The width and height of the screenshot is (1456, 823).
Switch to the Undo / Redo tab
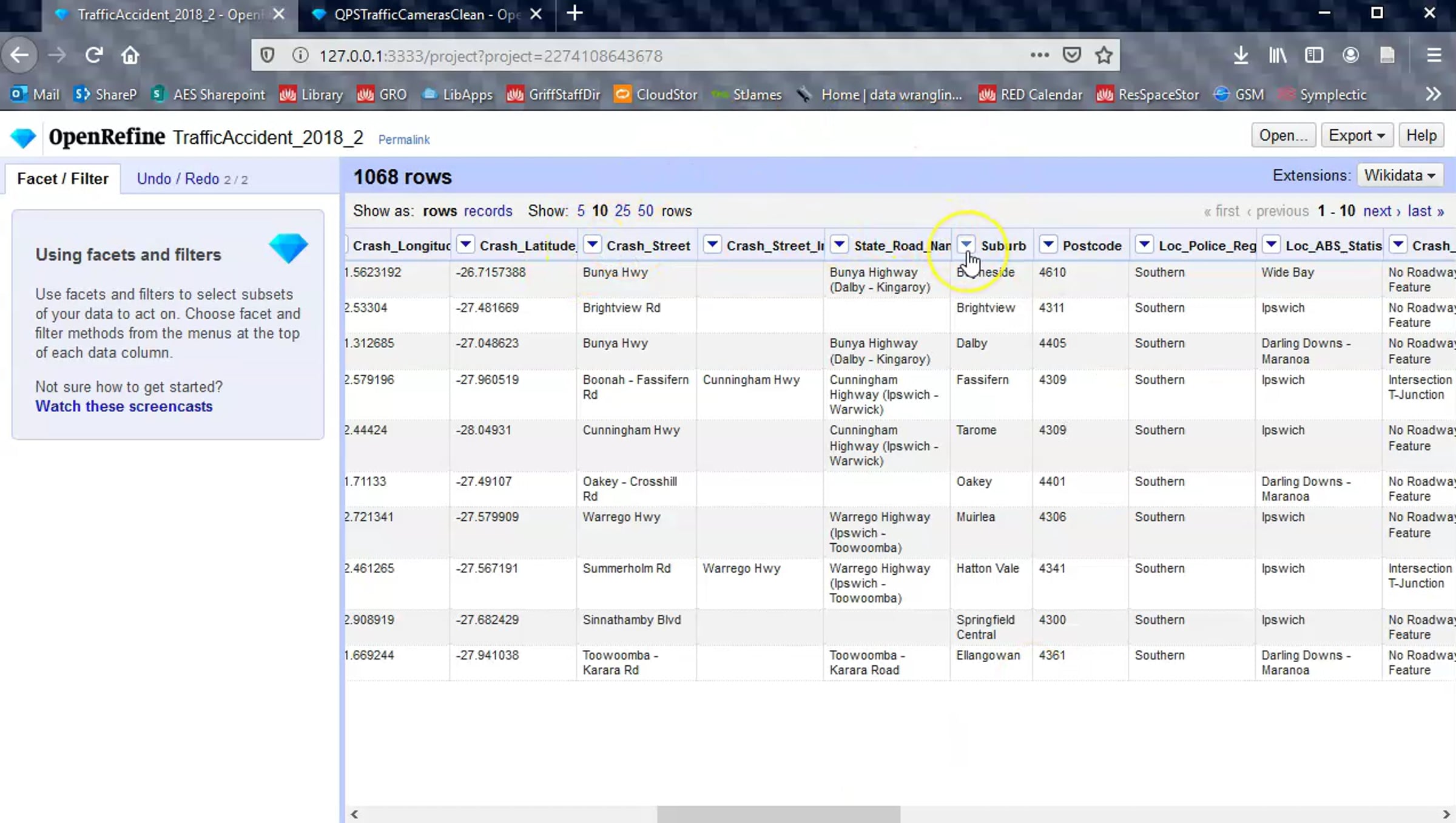192,178
